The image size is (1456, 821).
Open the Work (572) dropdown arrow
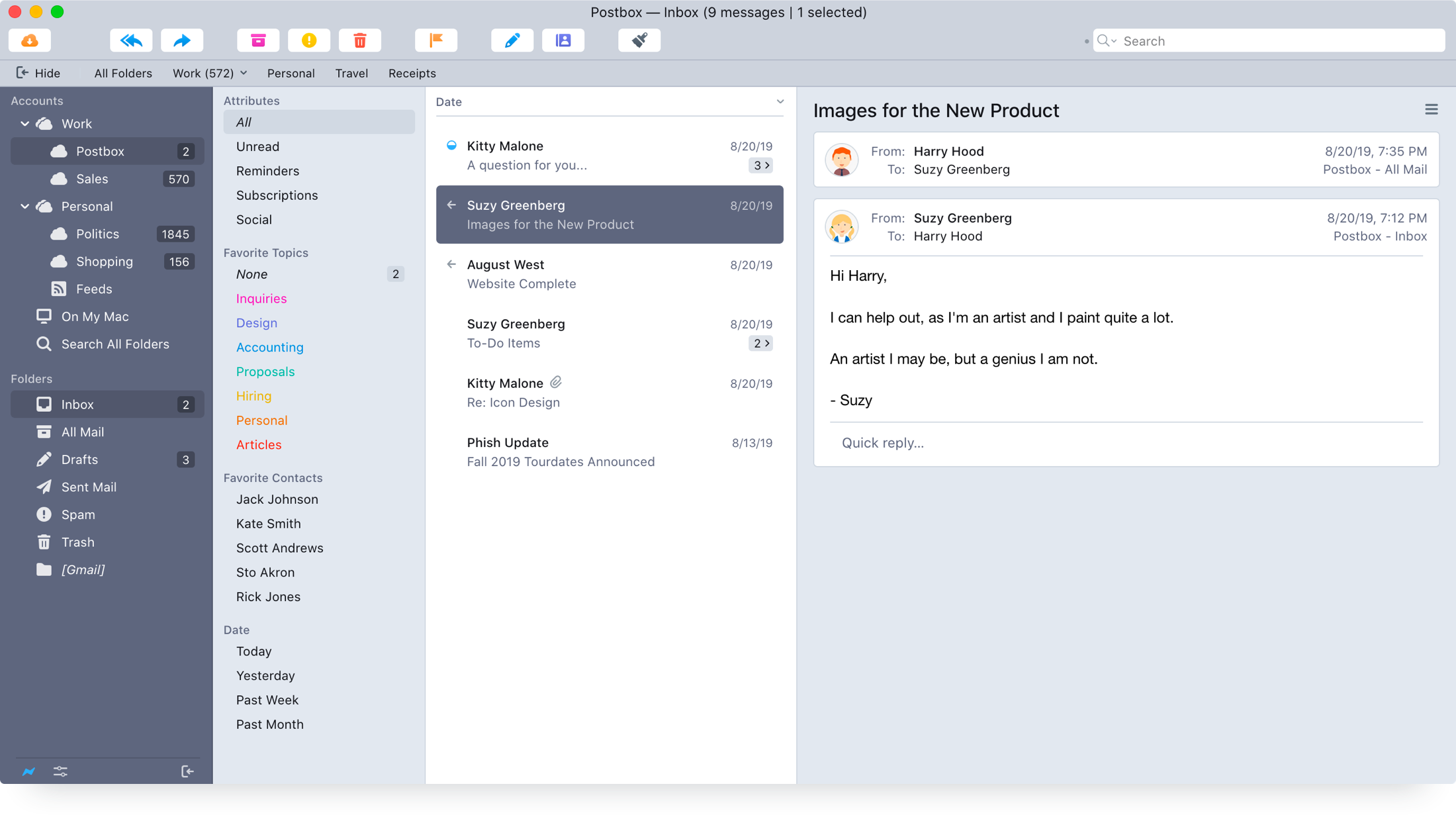[x=244, y=73]
